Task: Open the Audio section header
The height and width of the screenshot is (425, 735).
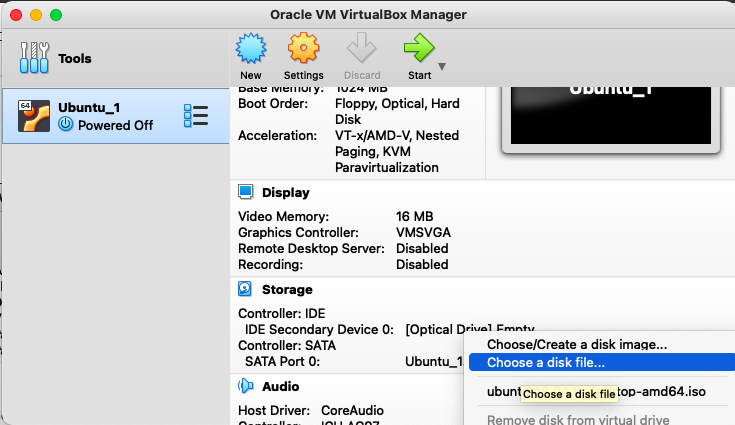Action: [x=280, y=387]
